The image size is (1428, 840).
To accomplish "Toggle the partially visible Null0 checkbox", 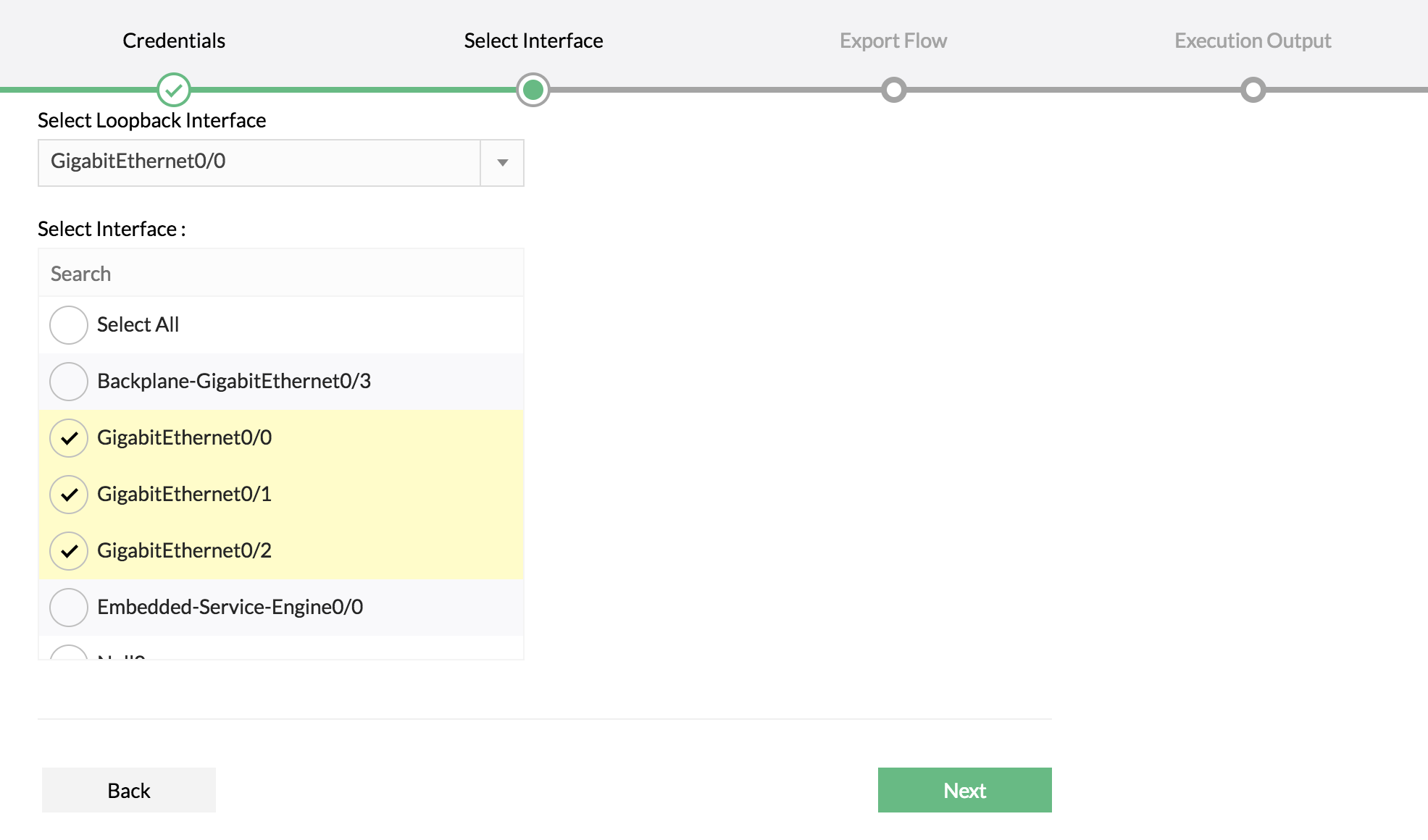I will point(69,653).
